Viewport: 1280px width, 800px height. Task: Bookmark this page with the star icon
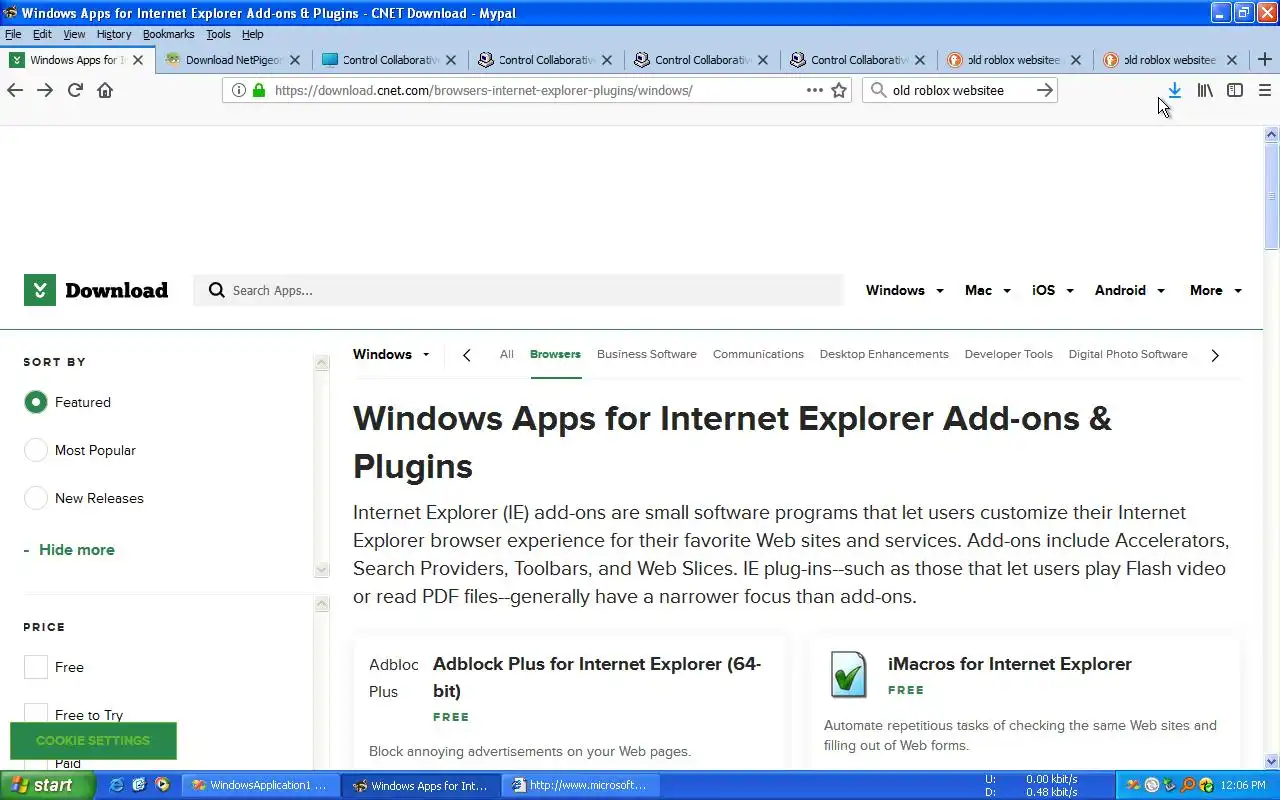tap(839, 90)
